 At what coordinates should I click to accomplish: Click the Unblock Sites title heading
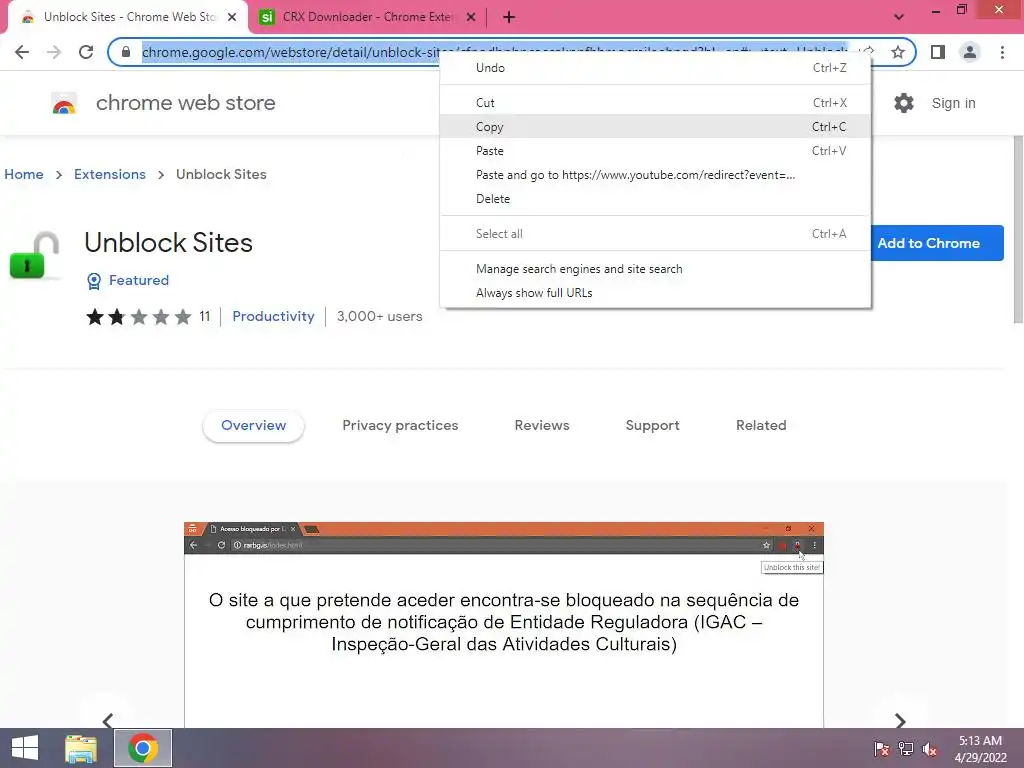[168, 243]
